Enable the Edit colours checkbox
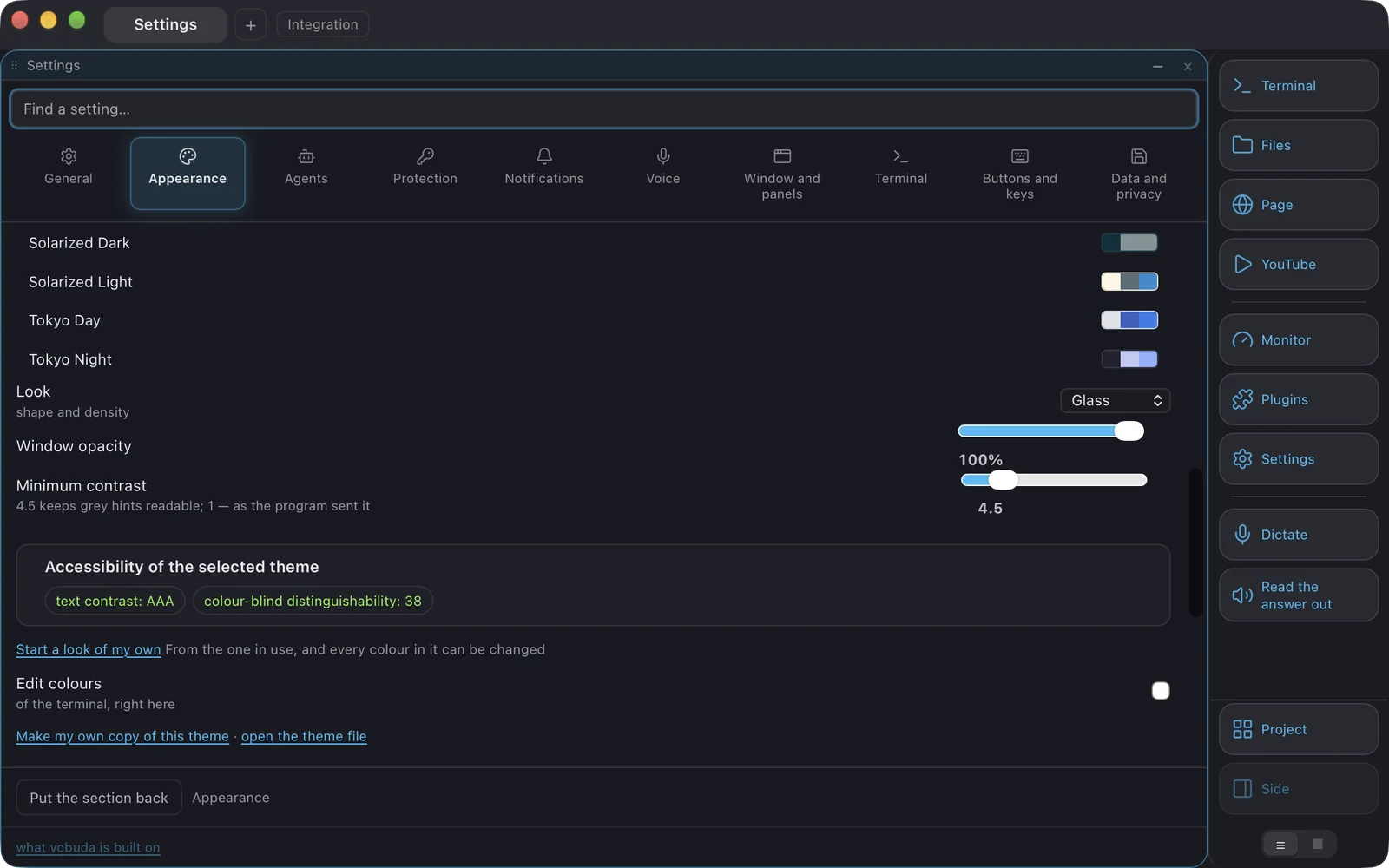The image size is (1389, 868). click(x=1161, y=691)
